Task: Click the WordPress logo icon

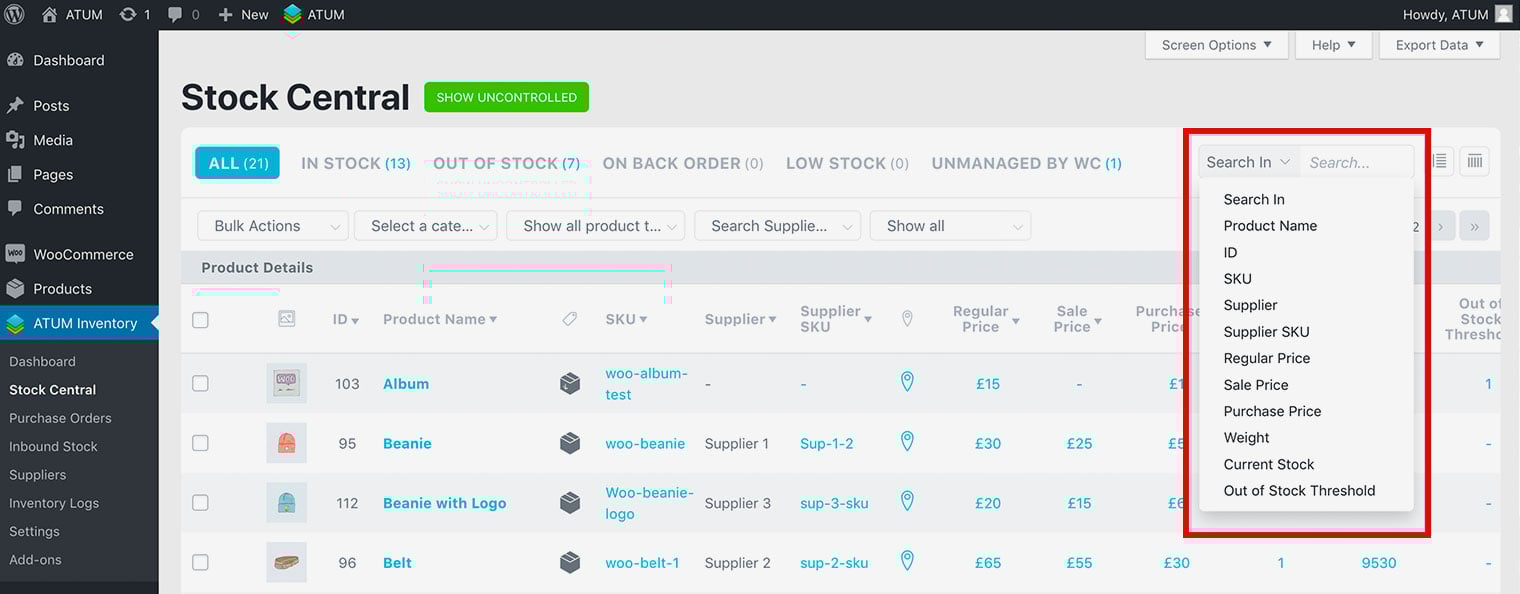Action: click(x=14, y=14)
